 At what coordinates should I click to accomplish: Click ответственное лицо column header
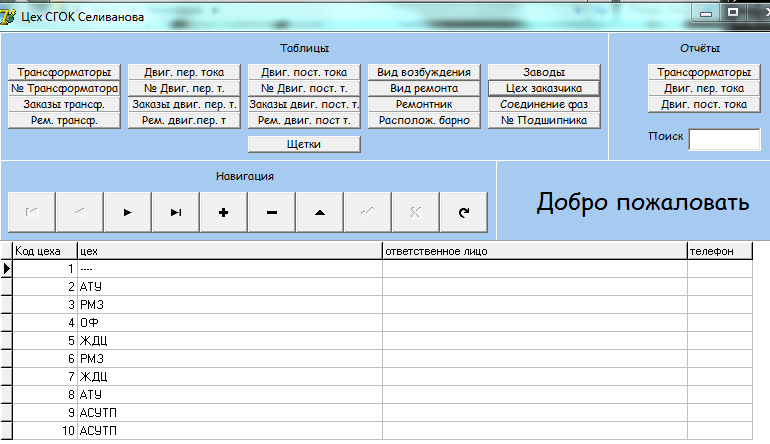[x=535, y=251]
